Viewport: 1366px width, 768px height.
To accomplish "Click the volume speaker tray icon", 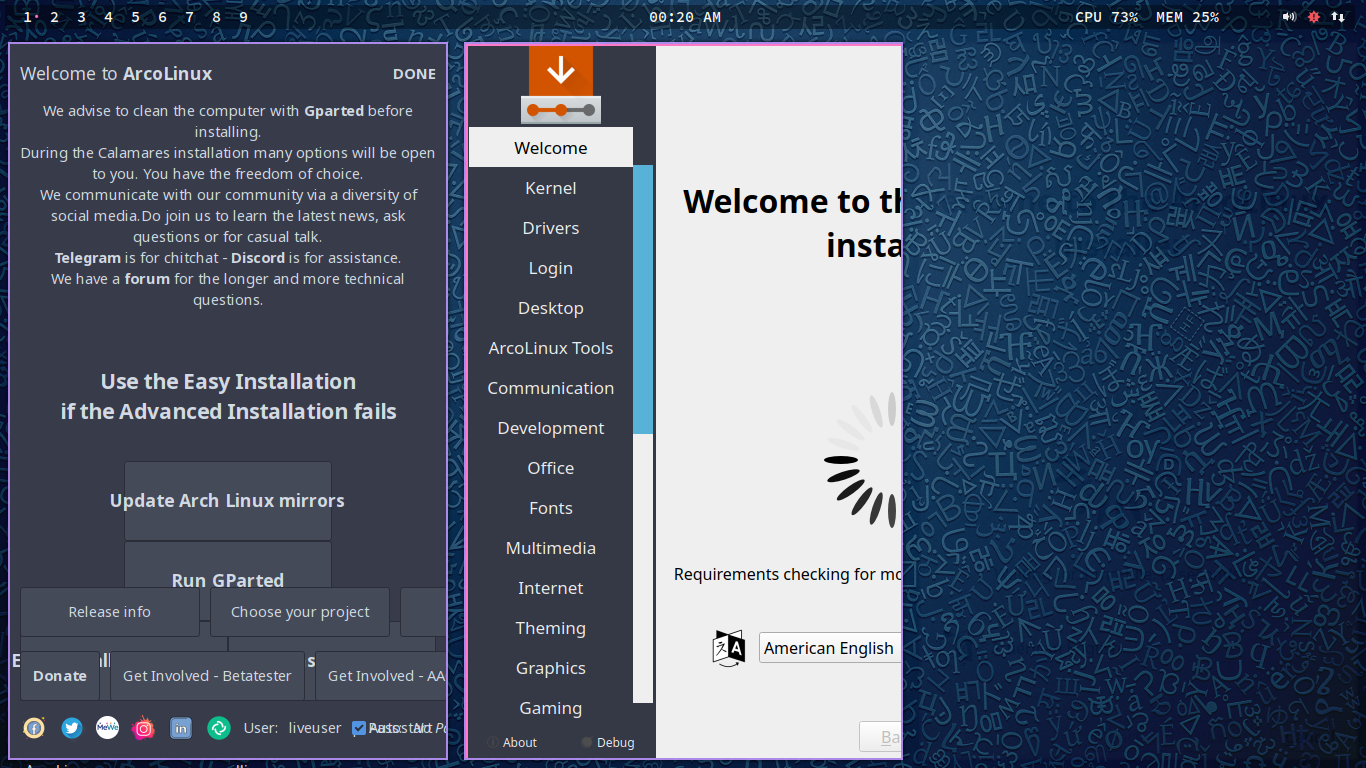I will [x=1289, y=17].
